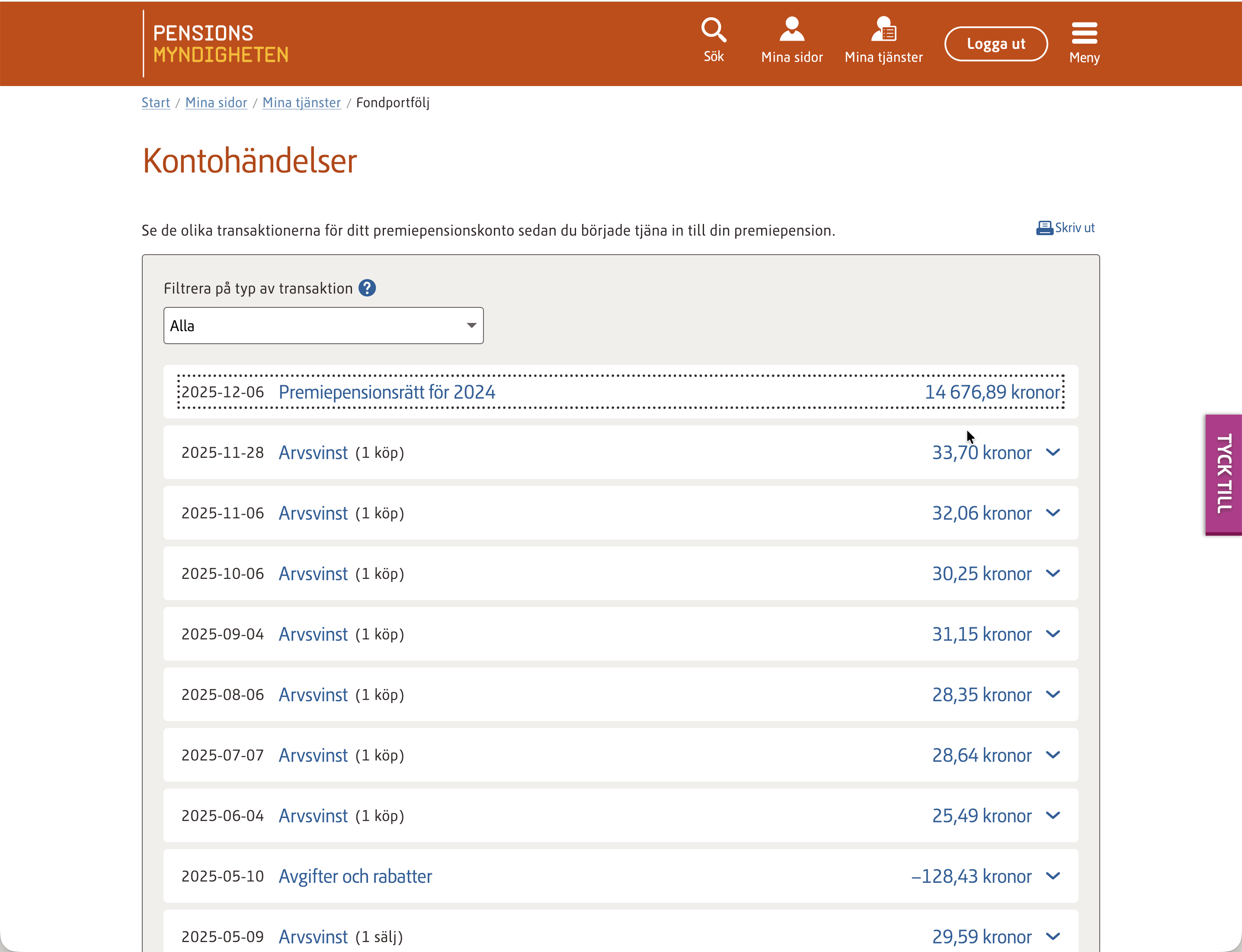Expand the 2025-10-06 Arvsvinst 30,25 kronor chevron
Screen dimensions: 1242x952
1053,573
